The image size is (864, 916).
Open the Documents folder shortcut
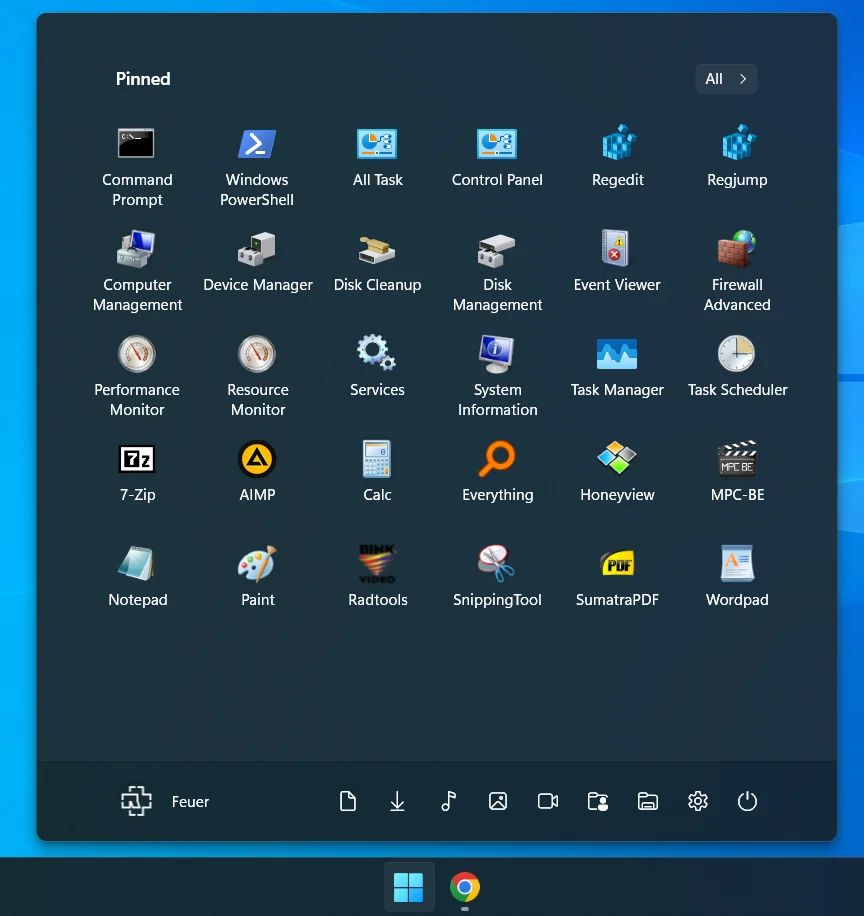tap(348, 801)
